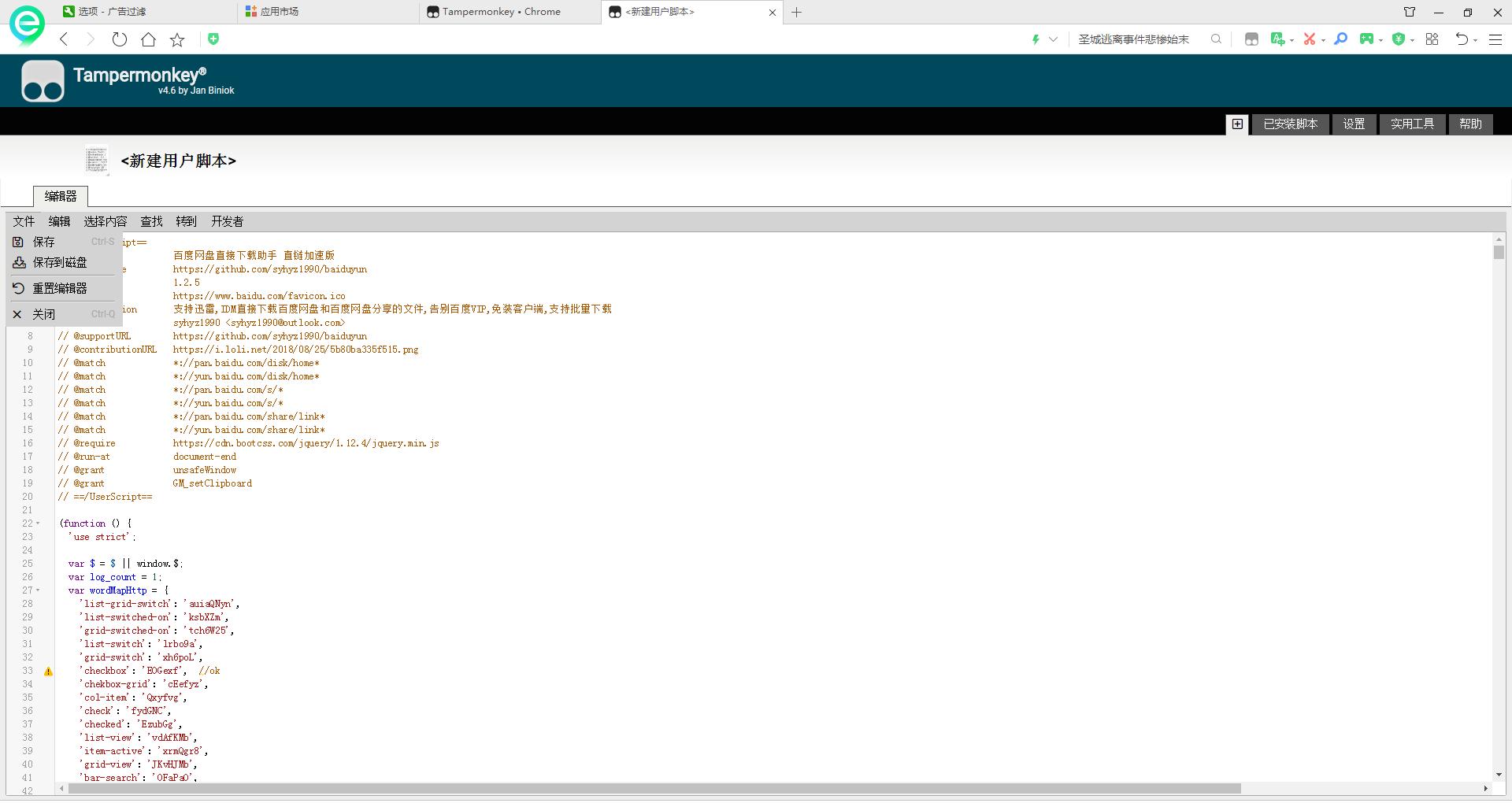Click the scroll down arrow of the editor

pos(1499,775)
